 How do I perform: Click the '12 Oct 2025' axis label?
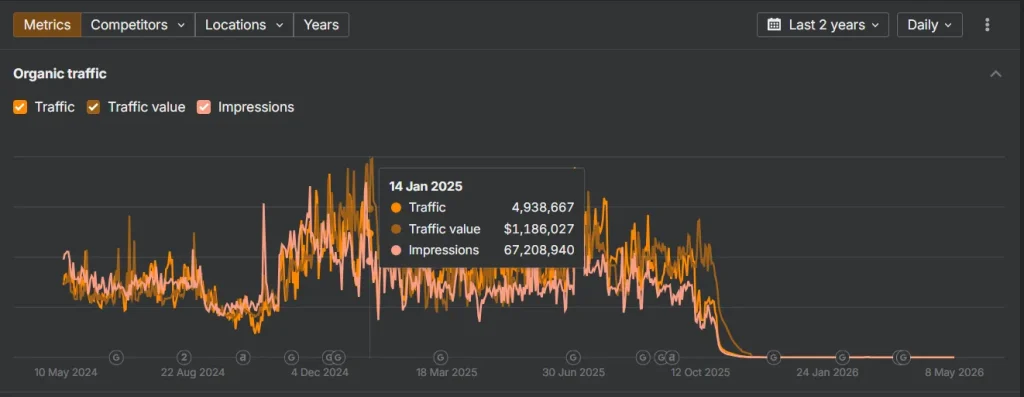(x=701, y=373)
